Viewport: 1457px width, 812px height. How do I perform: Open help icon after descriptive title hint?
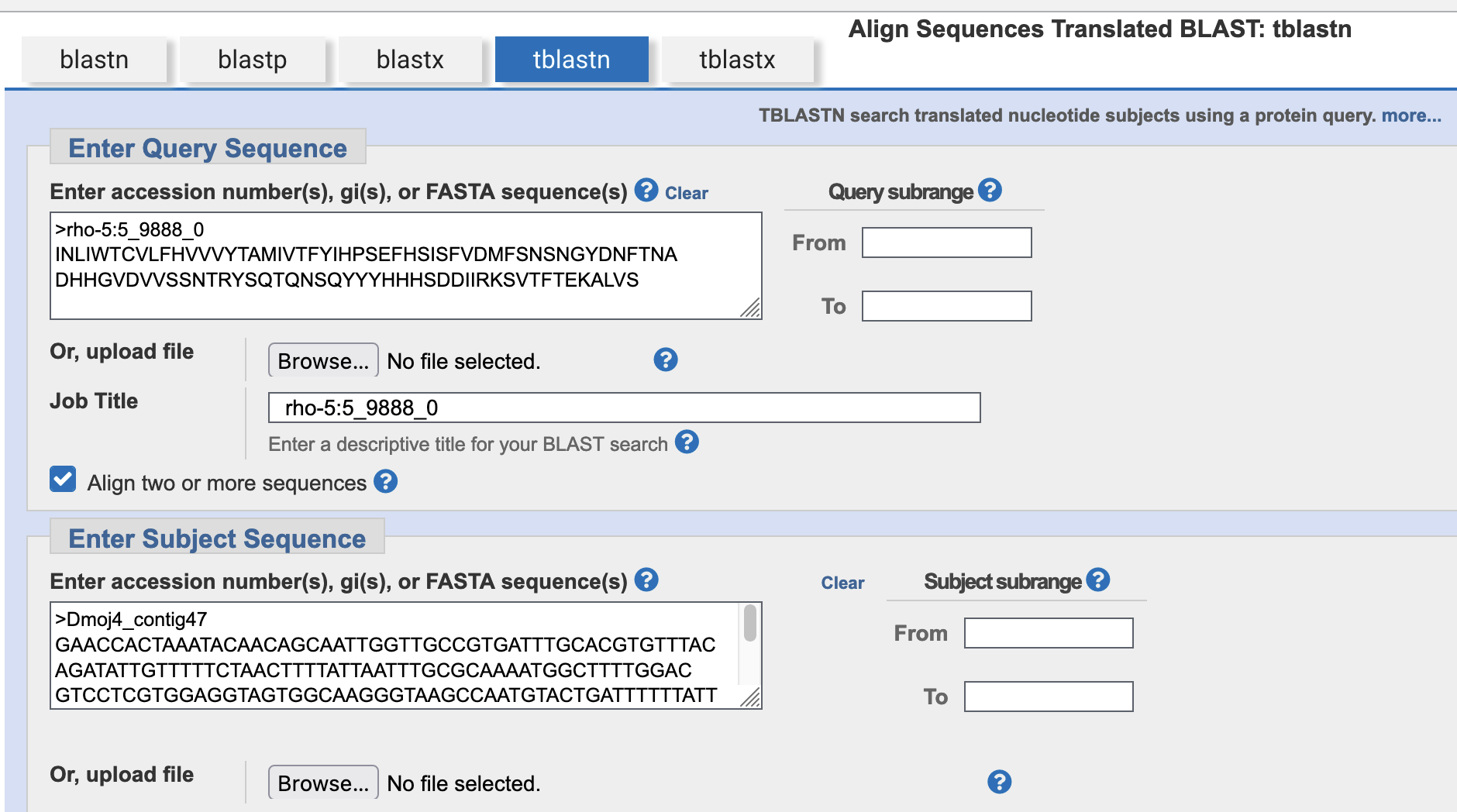tap(687, 442)
